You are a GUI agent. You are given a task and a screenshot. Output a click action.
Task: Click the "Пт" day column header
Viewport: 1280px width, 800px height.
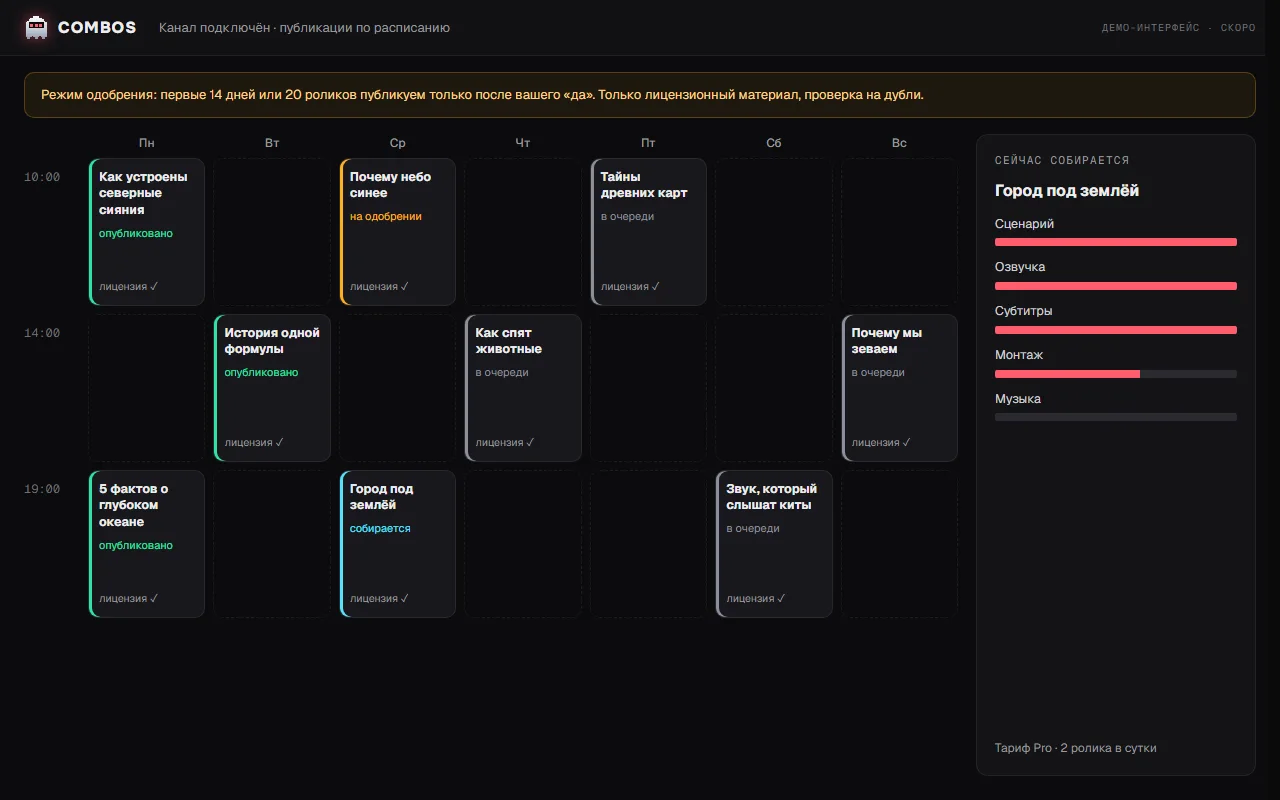pyautogui.click(x=649, y=143)
